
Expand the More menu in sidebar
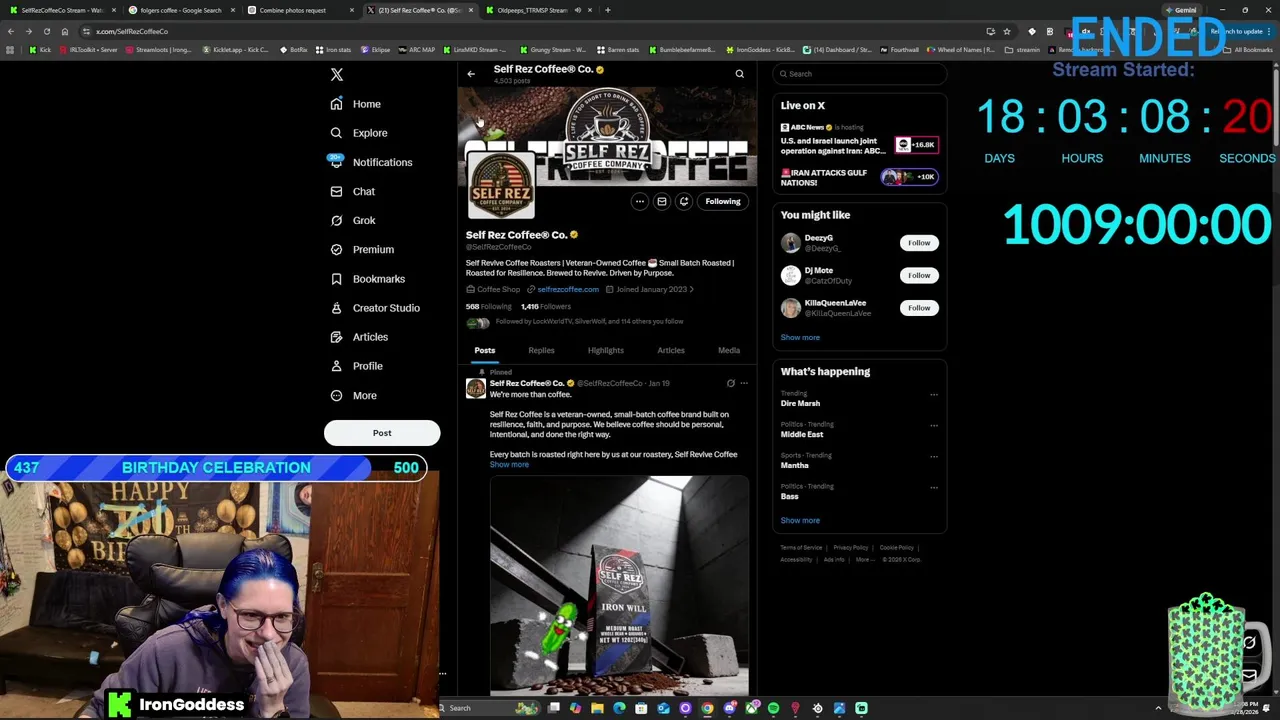coord(354,395)
